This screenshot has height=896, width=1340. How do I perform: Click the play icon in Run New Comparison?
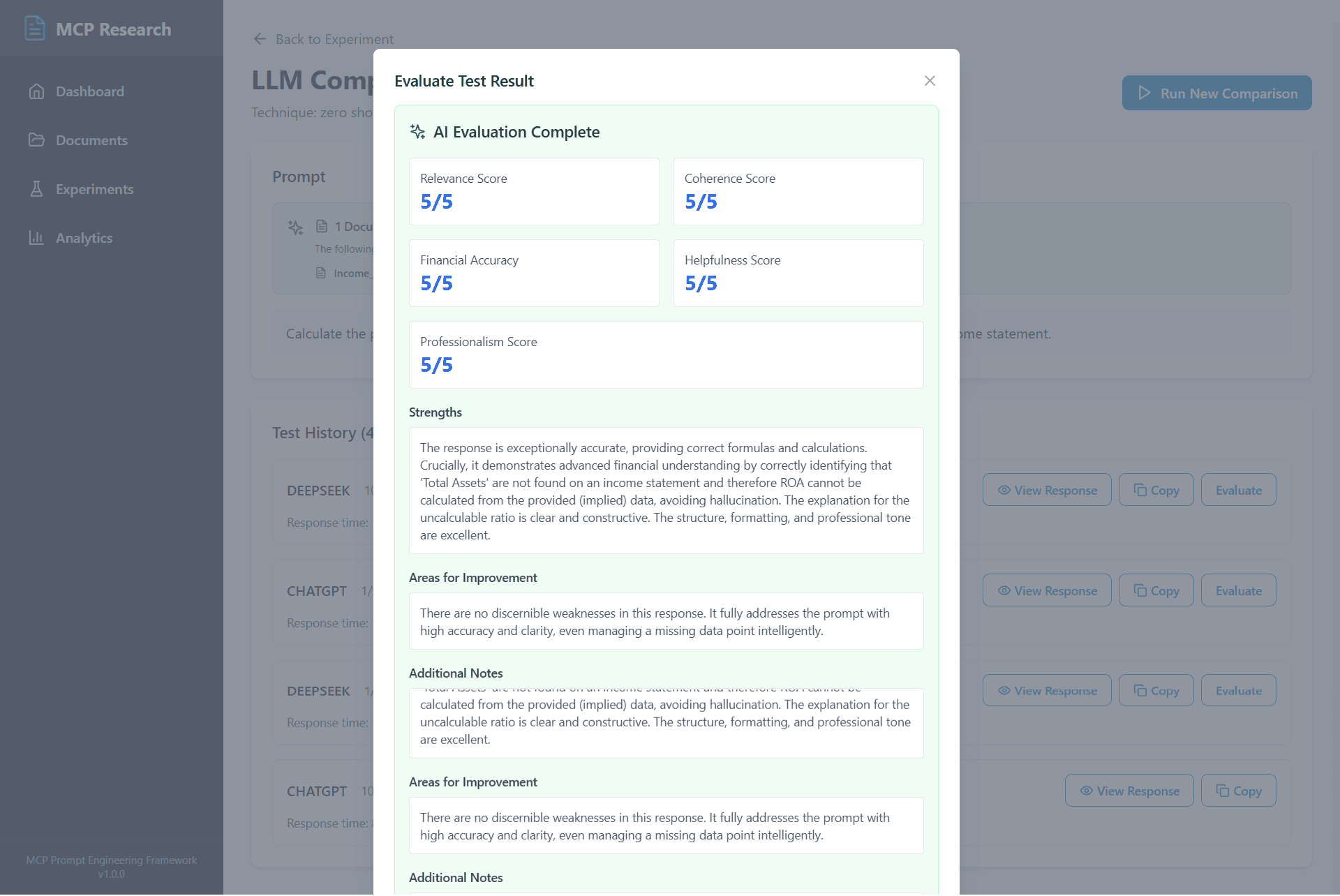point(1144,93)
